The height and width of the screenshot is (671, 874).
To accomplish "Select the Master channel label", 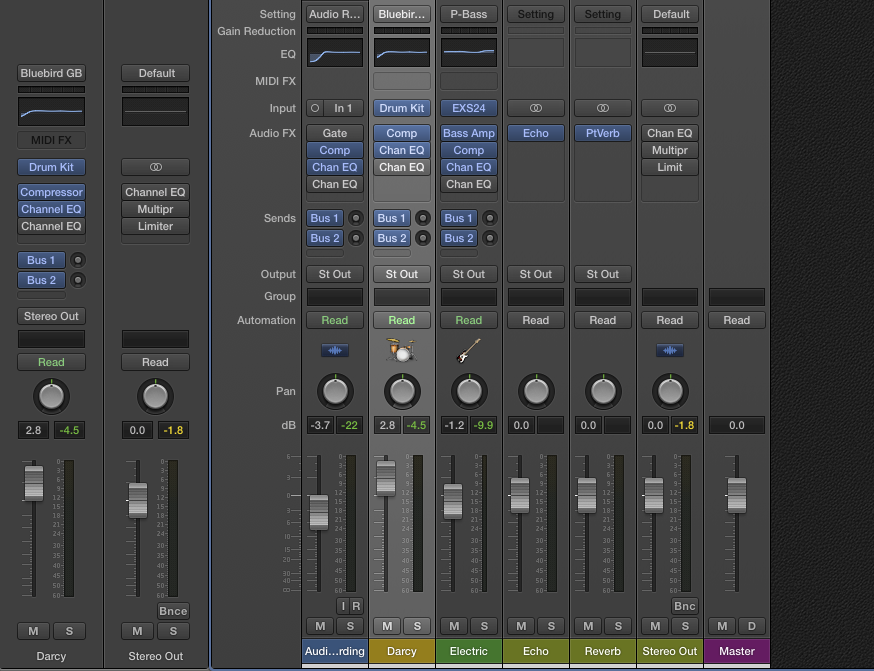I will click(737, 651).
